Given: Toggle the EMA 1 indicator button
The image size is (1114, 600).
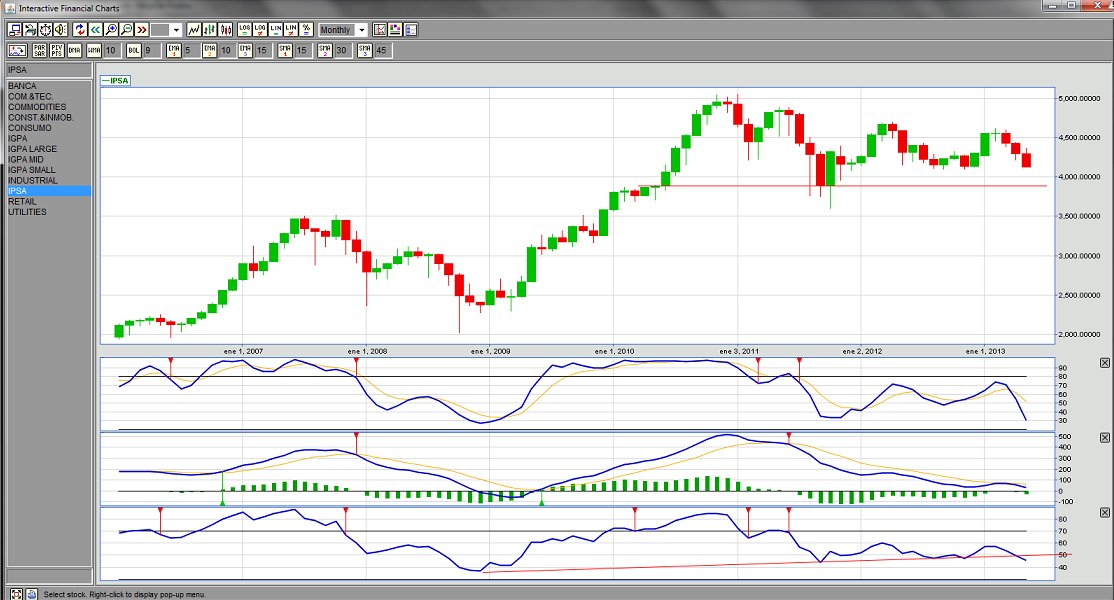Looking at the screenshot, I should (x=174, y=50).
